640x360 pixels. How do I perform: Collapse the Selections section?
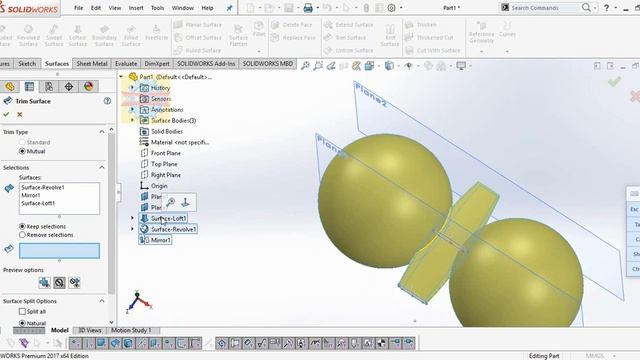tap(102, 167)
